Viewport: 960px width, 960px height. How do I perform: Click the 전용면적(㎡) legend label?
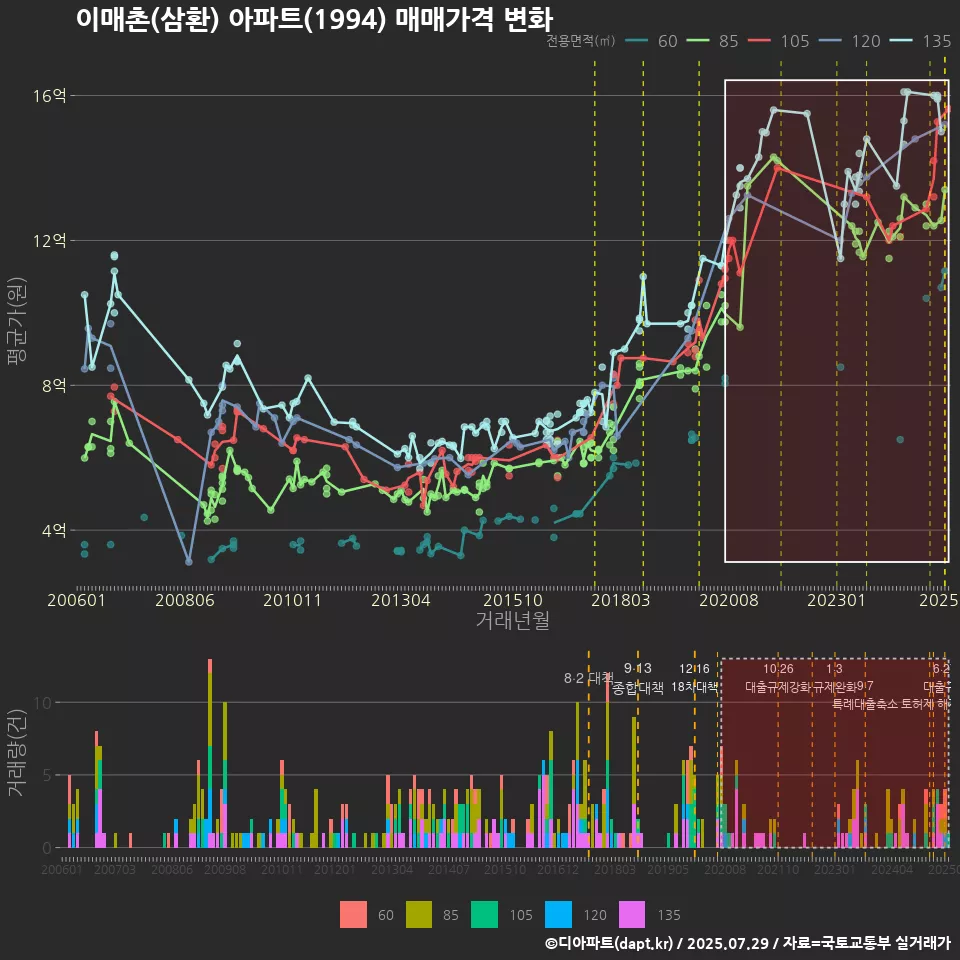(x=580, y=41)
